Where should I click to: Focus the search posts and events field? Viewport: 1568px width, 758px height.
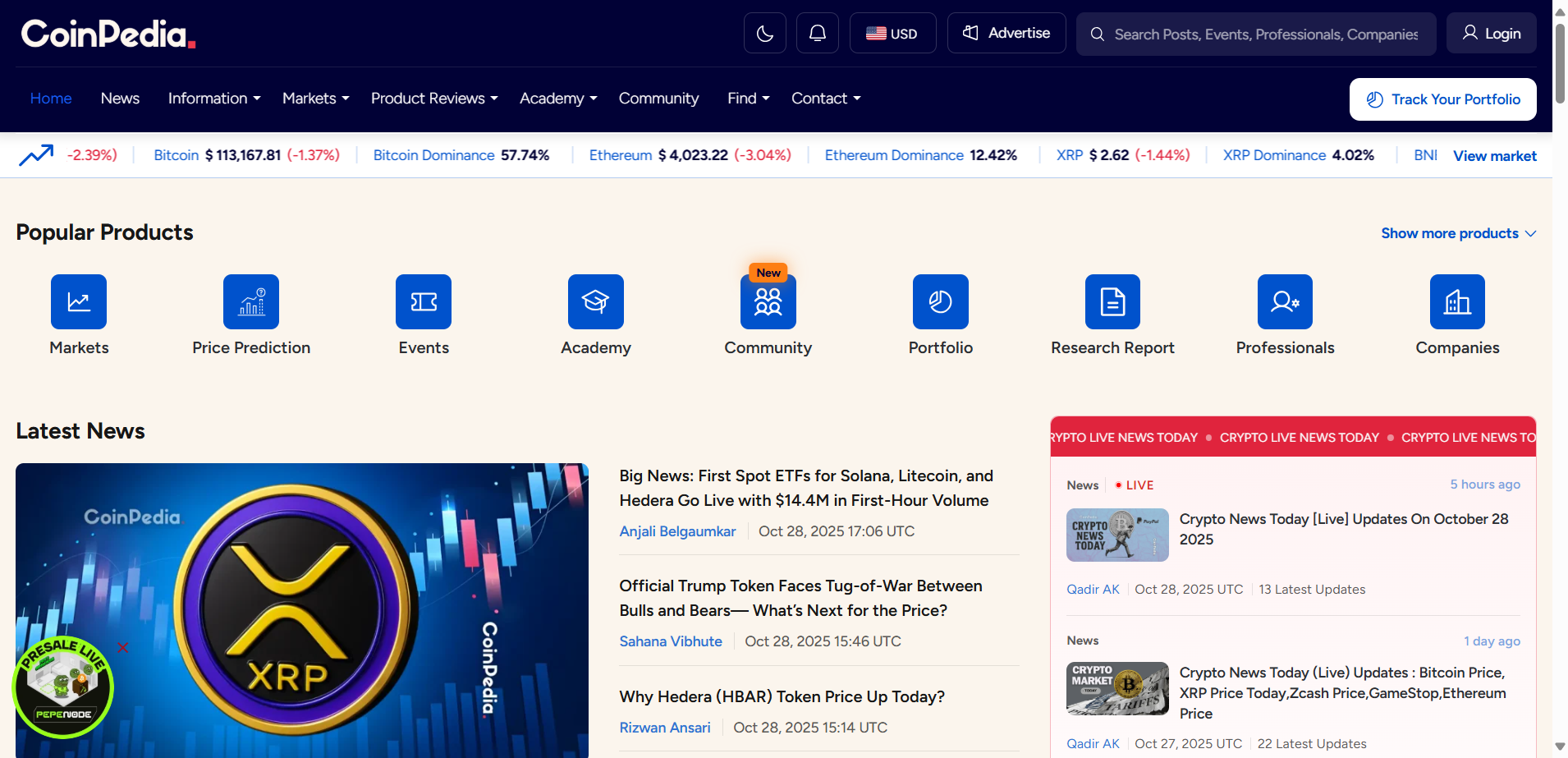click(1264, 34)
